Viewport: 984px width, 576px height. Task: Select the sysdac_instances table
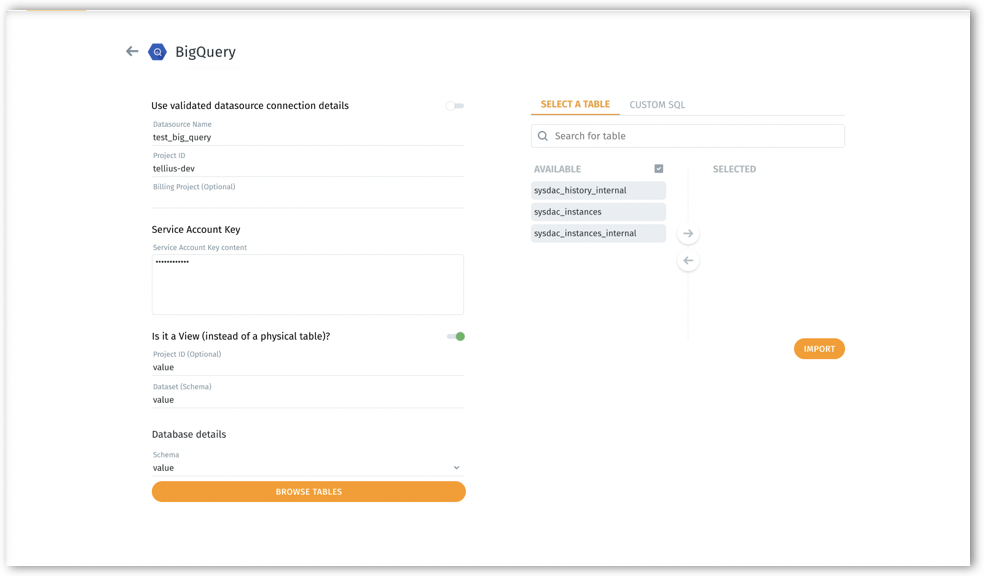(x=598, y=212)
